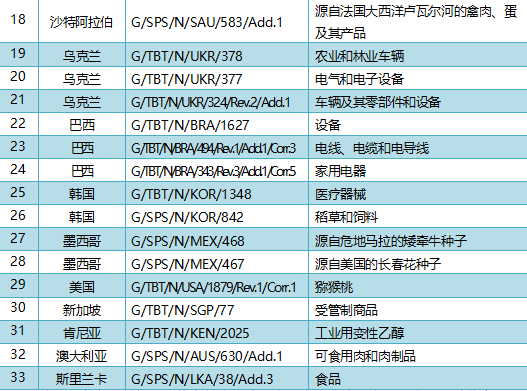Select row number 29
This screenshot has width=527, height=391.
coord(19,286)
